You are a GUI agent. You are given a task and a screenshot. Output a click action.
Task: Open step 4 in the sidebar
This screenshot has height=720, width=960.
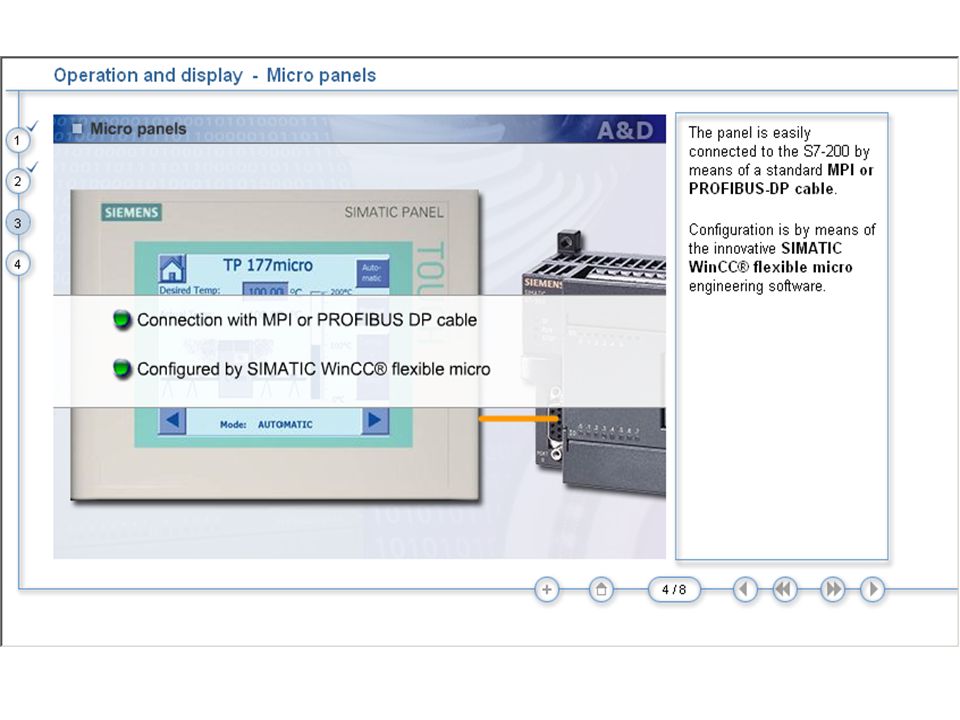18,264
